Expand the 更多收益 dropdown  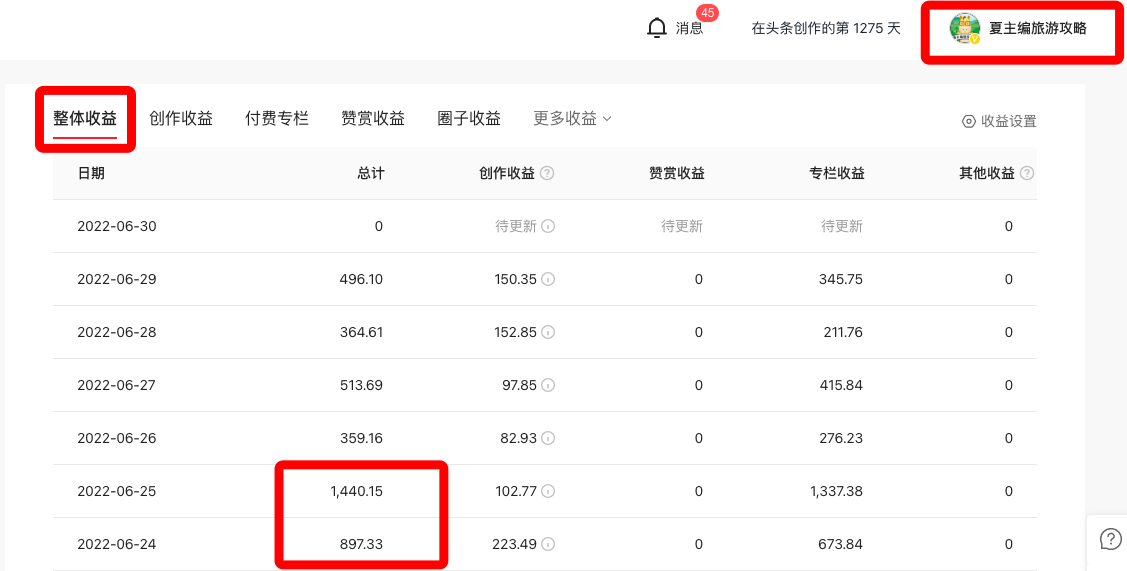pos(572,119)
